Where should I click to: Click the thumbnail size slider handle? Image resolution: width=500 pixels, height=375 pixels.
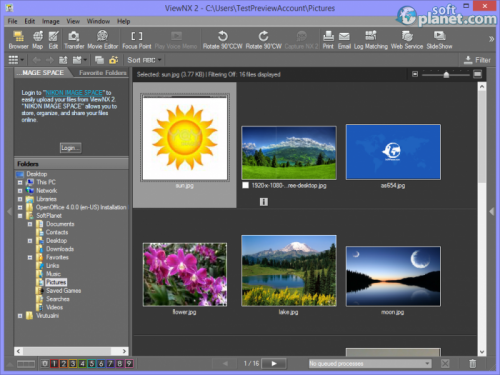(446, 75)
